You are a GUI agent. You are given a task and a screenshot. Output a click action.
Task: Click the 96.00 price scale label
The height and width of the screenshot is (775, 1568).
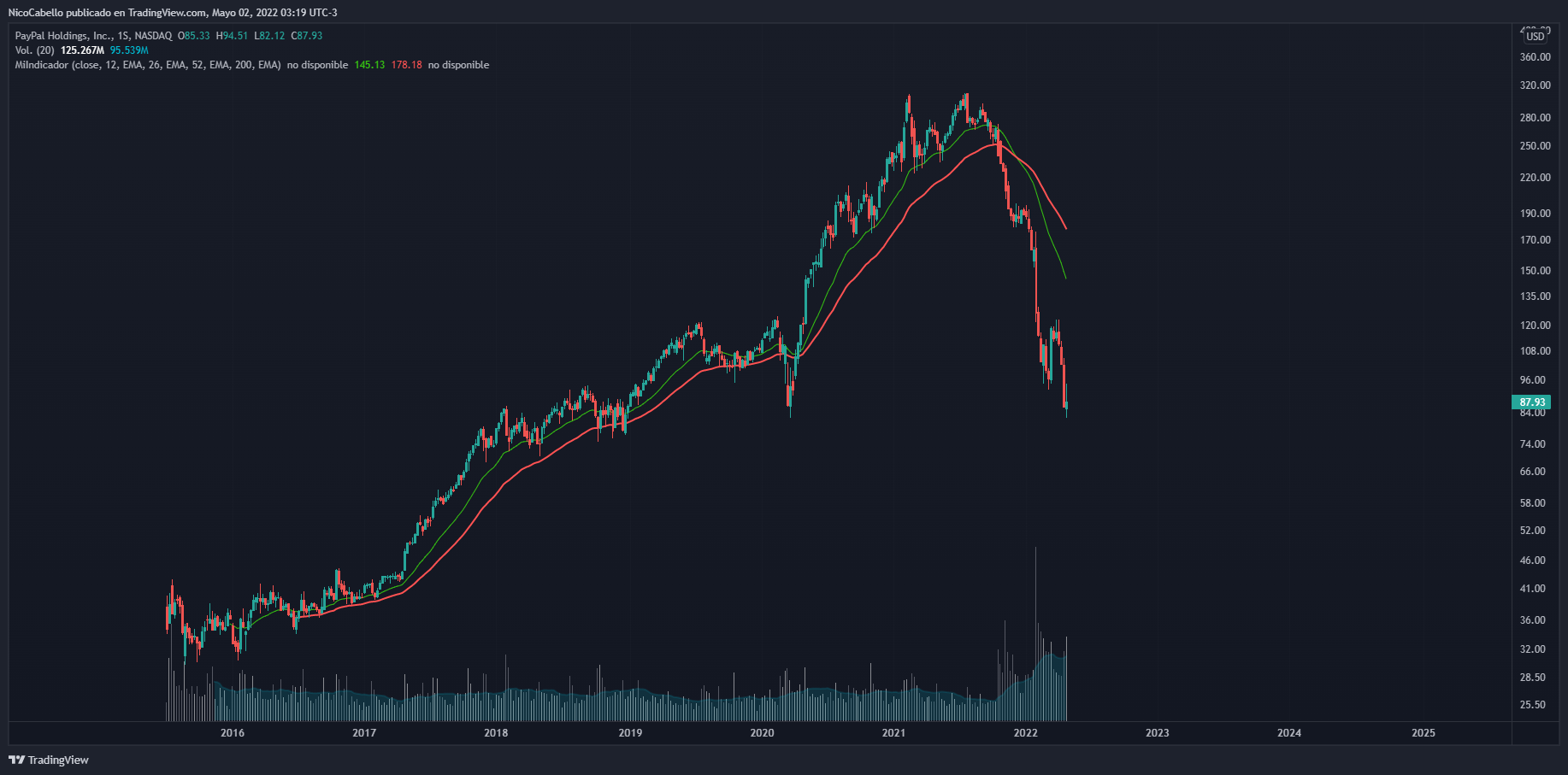(1533, 380)
